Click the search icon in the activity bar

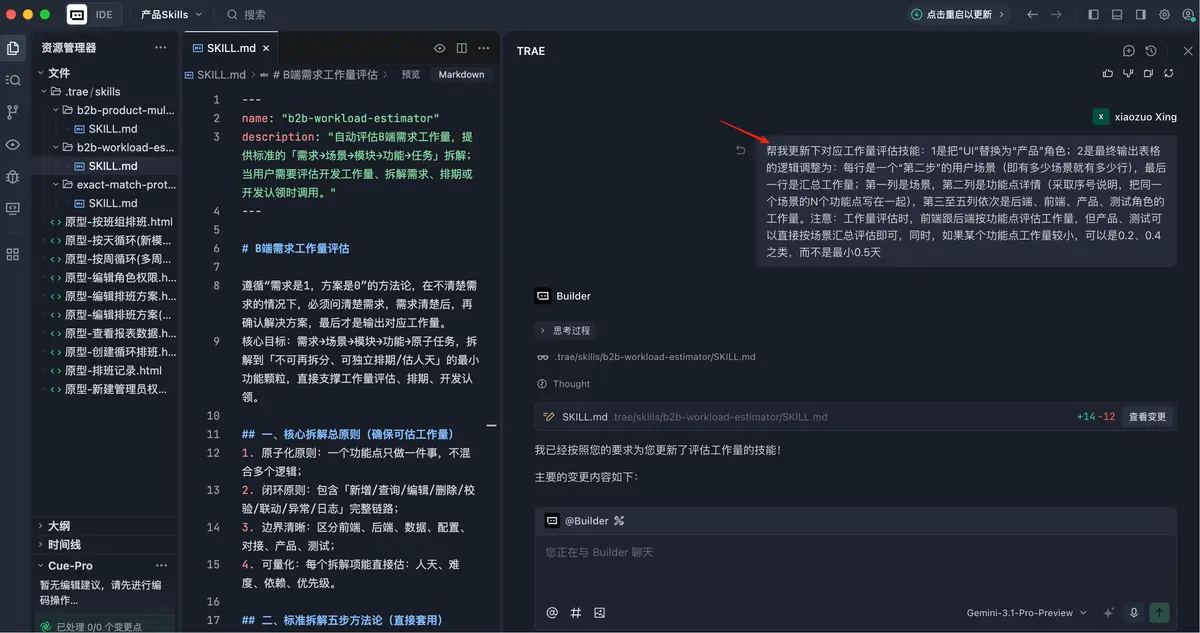[x=13, y=80]
